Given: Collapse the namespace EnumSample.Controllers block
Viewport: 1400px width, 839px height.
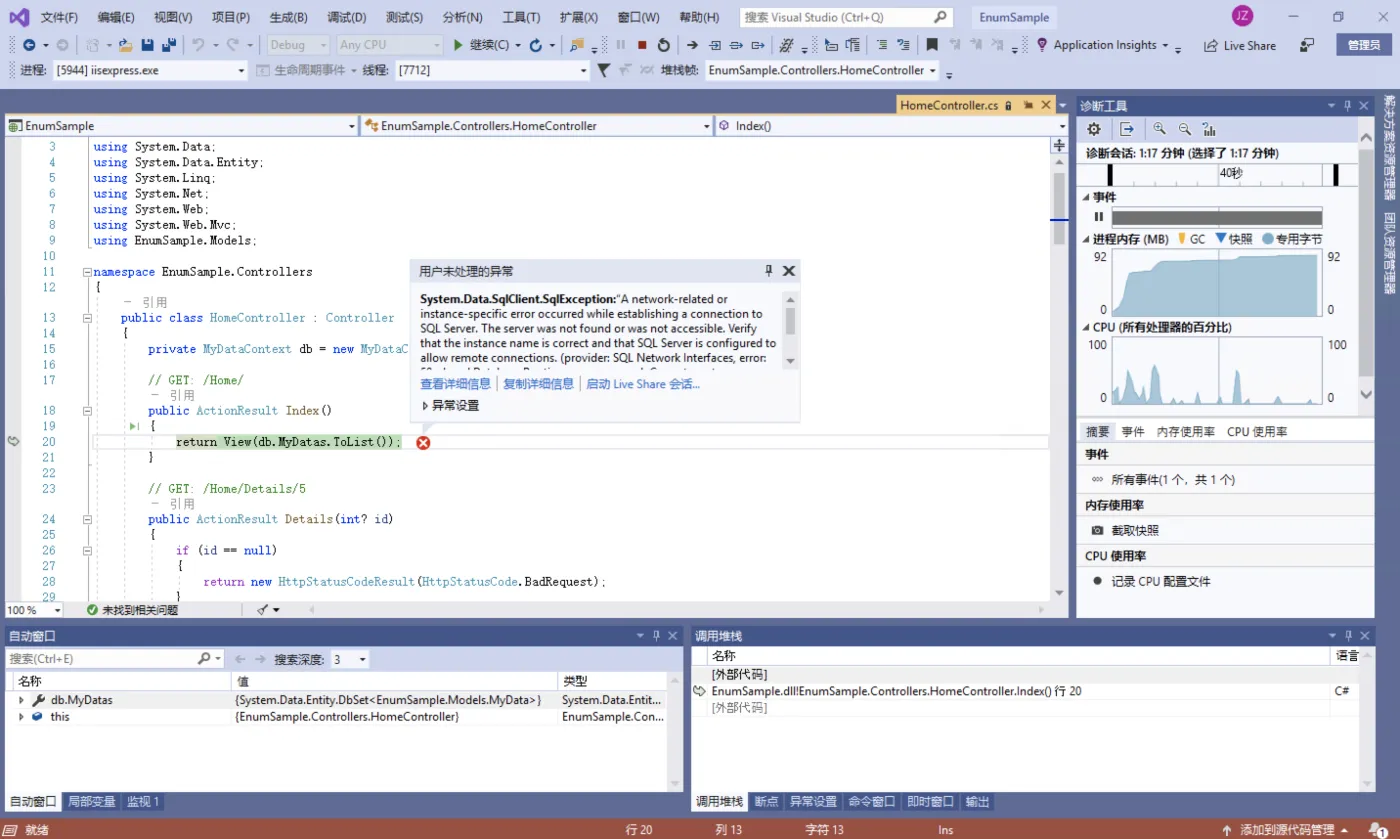Looking at the screenshot, I should [x=87, y=271].
